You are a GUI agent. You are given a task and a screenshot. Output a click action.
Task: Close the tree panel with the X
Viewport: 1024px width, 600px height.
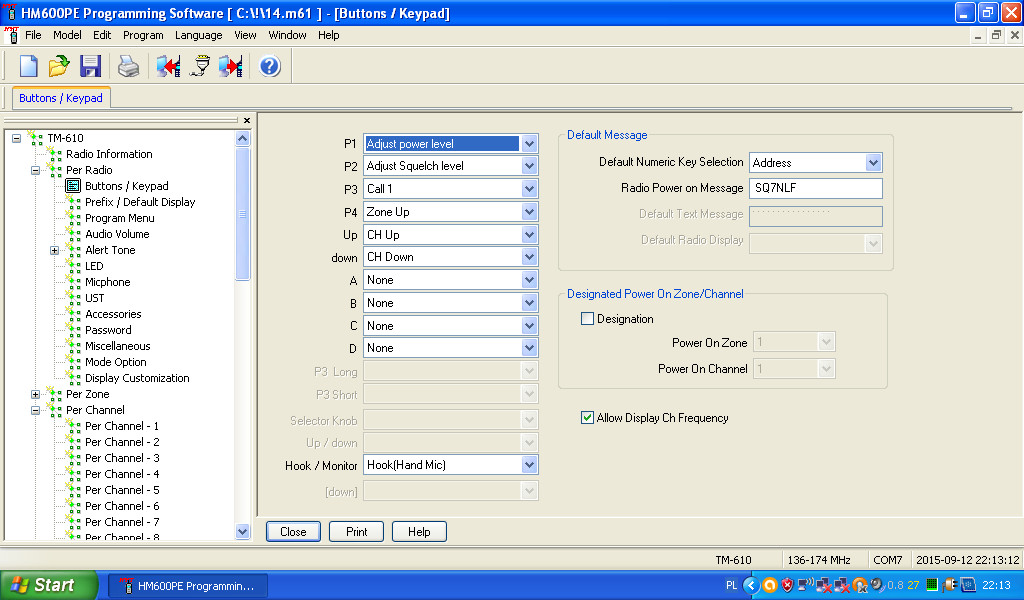pyautogui.click(x=247, y=120)
